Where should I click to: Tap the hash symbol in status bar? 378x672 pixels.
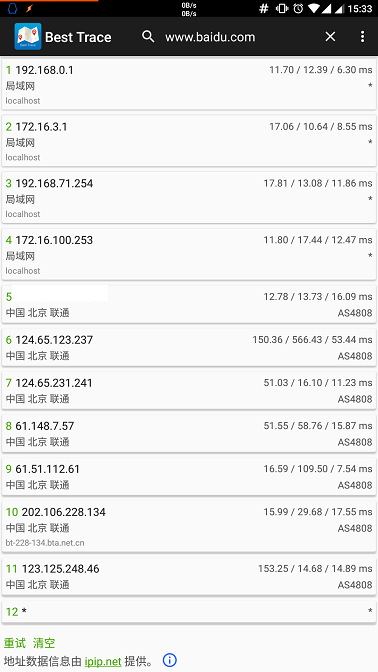coord(264,8)
